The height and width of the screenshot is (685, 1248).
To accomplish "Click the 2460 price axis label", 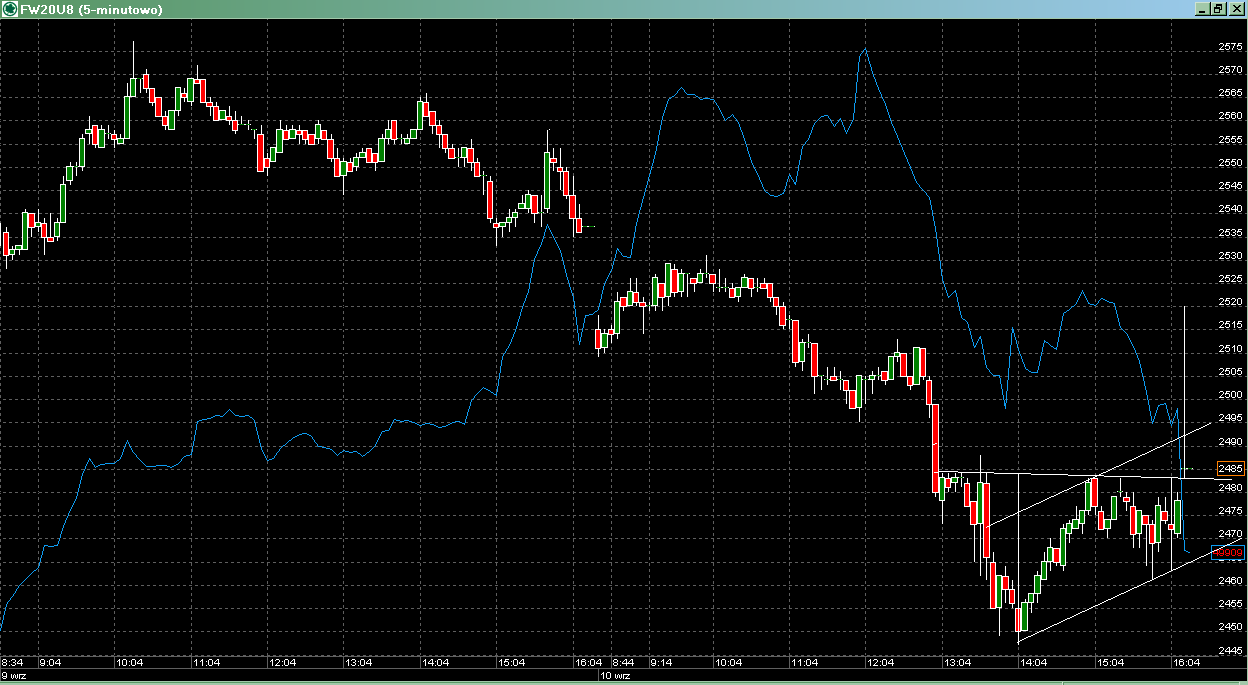I will [x=1230, y=581].
